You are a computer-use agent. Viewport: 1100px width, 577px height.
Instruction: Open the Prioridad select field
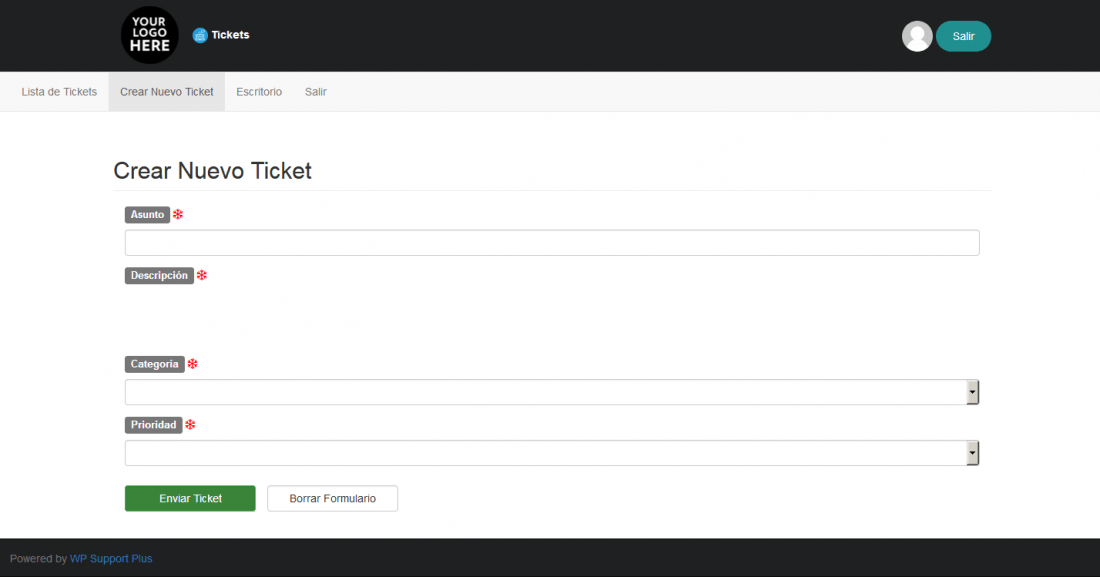(x=552, y=453)
